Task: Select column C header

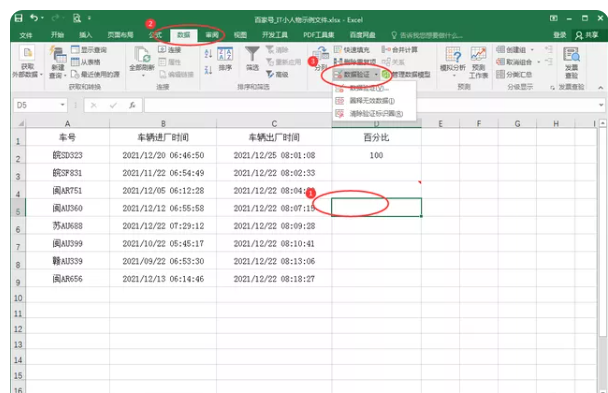Action: 274,123
